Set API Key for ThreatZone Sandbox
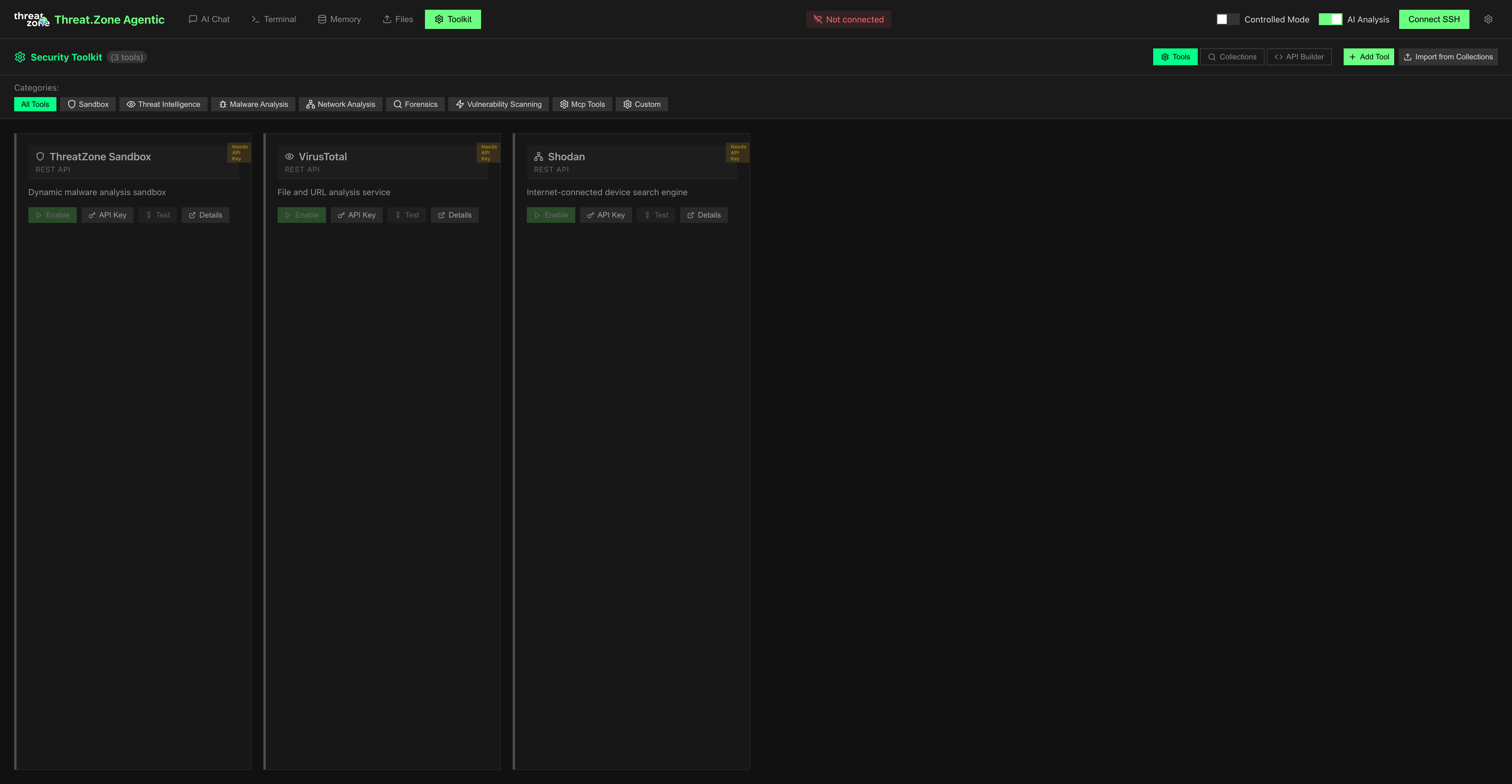The image size is (1512, 784). tap(107, 215)
